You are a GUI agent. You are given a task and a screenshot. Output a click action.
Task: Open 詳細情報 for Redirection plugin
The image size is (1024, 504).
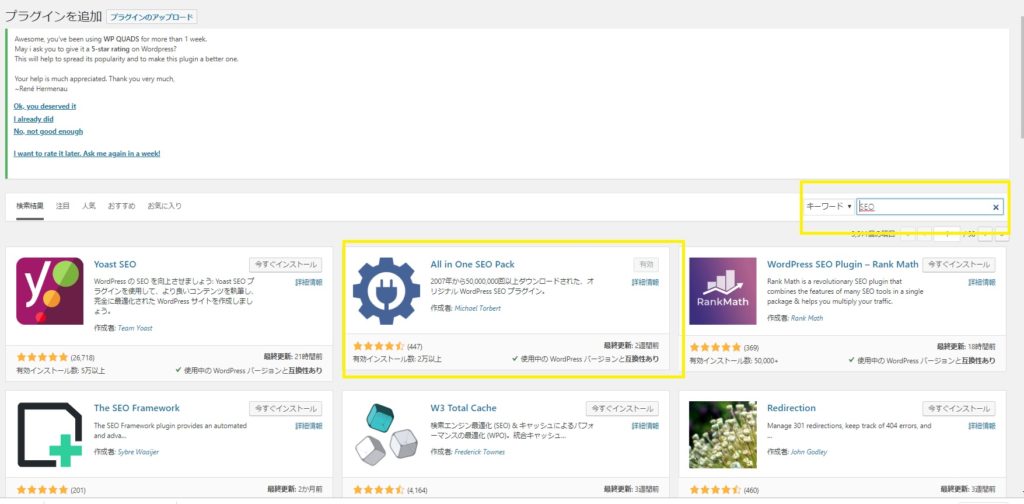[982, 426]
